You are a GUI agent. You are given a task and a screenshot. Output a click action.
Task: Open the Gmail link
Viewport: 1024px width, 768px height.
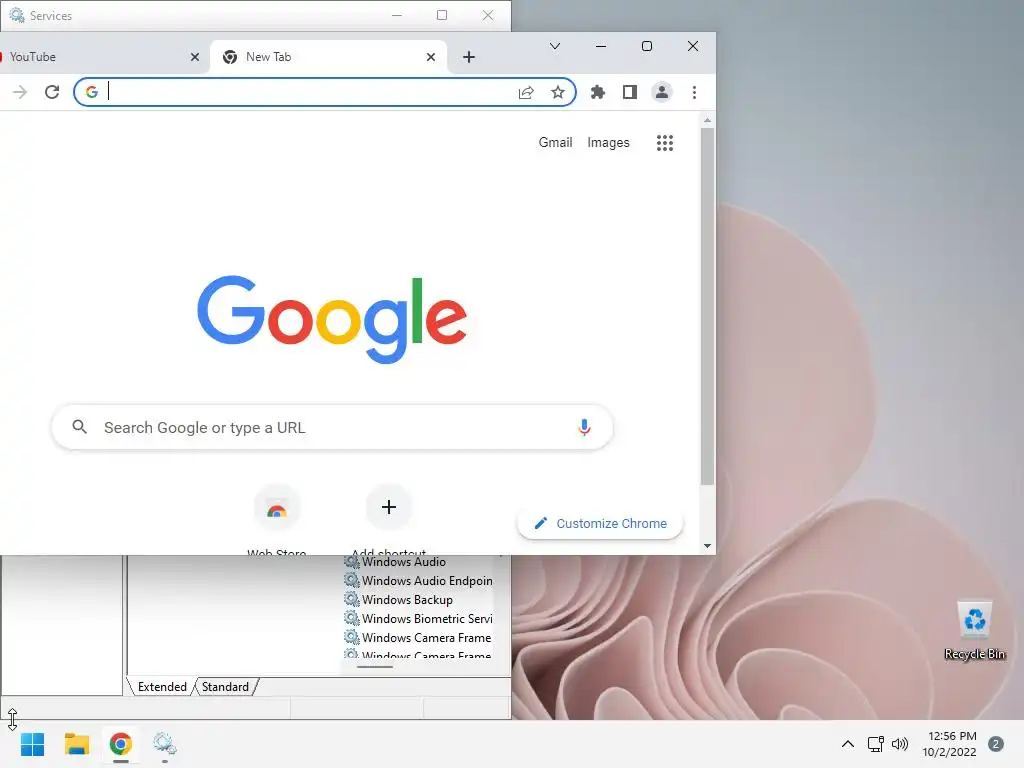click(x=555, y=142)
